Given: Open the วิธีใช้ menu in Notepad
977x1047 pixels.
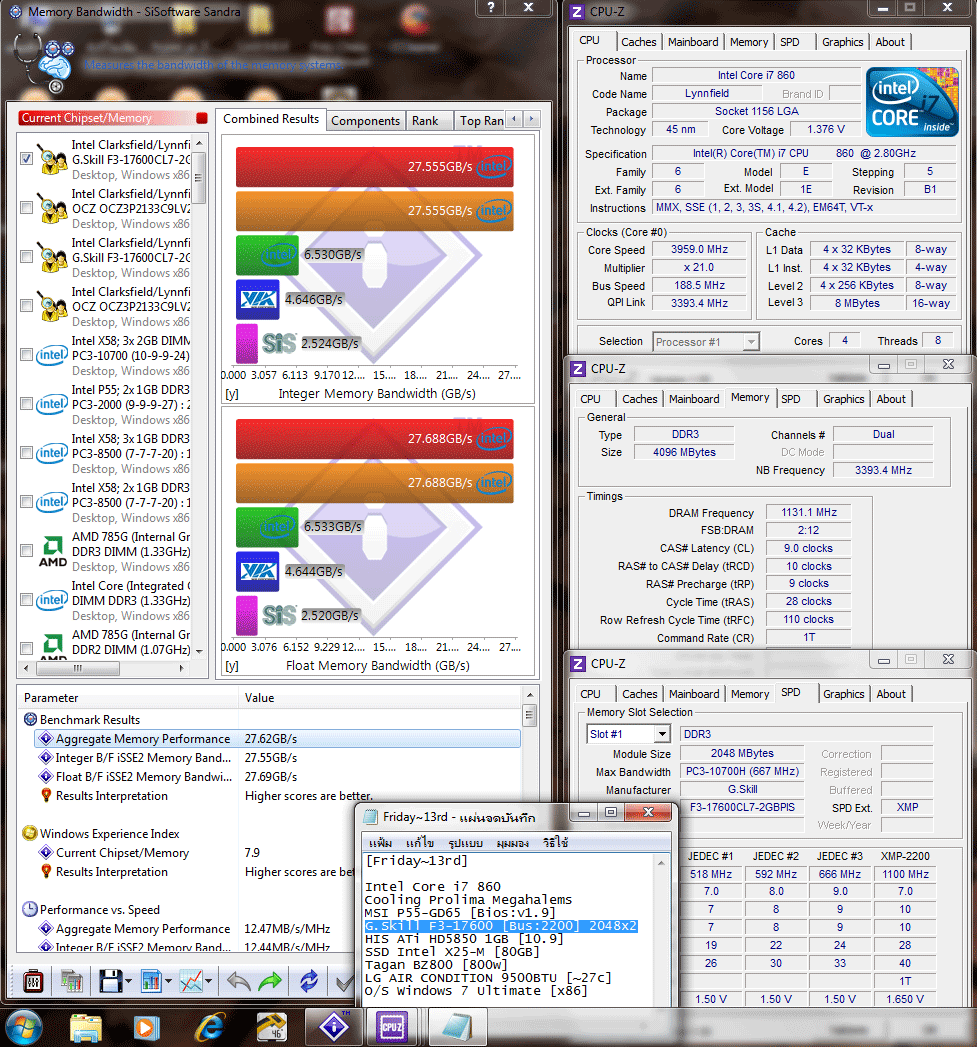Looking at the screenshot, I should click(555, 843).
